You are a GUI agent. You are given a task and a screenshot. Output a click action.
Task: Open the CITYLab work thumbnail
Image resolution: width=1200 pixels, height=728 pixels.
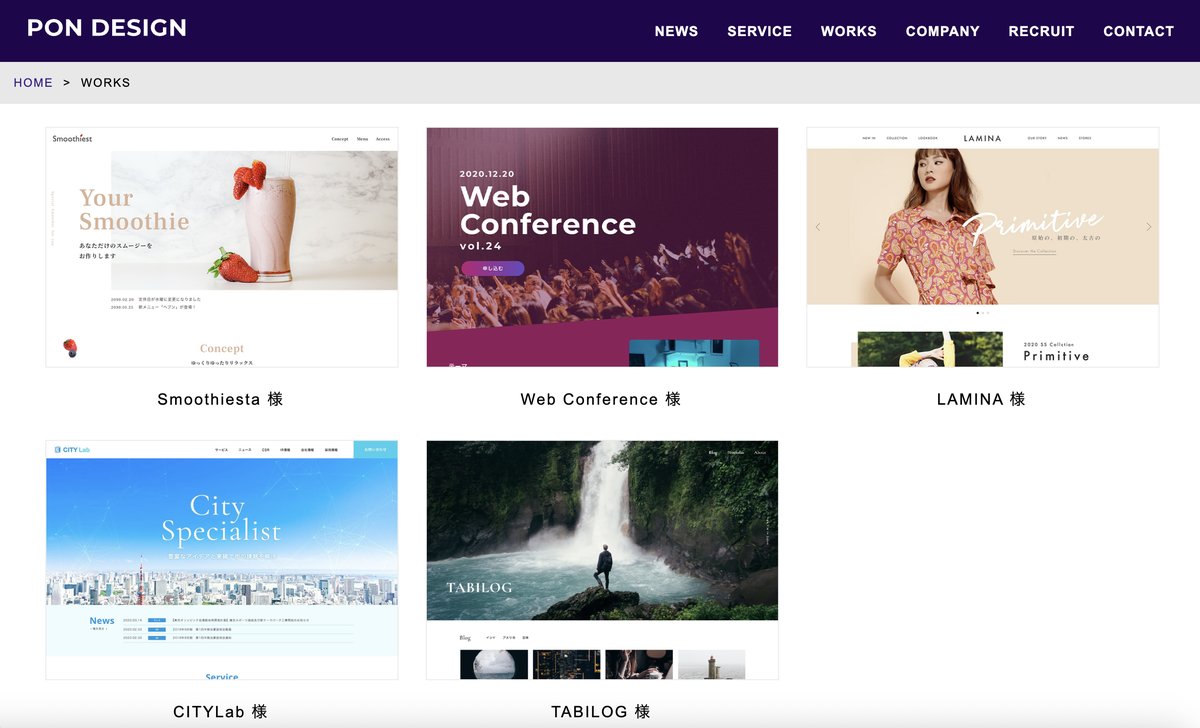click(222, 560)
